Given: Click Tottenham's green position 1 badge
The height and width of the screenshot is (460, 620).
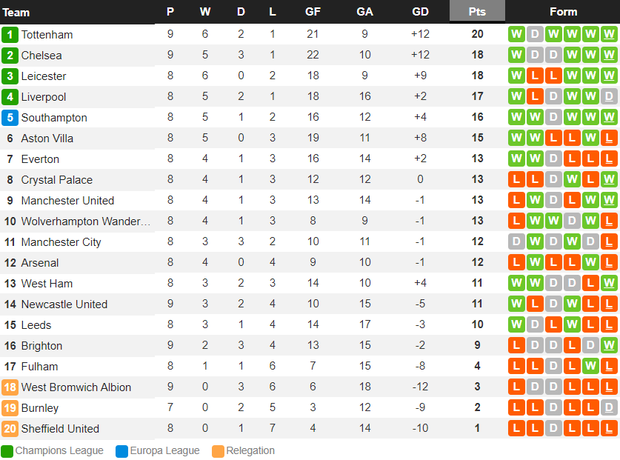Looking at the screenshot, I should pos(10,34).
